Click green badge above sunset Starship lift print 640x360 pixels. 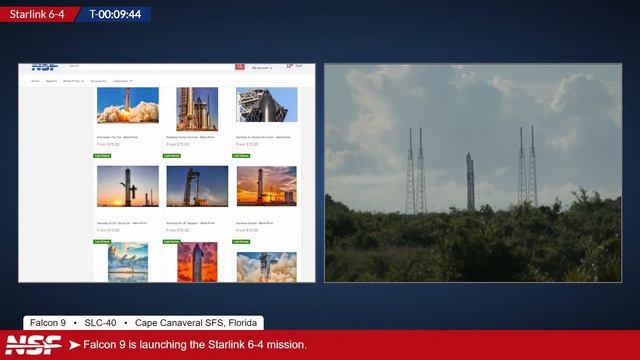[x=102, y=156]
